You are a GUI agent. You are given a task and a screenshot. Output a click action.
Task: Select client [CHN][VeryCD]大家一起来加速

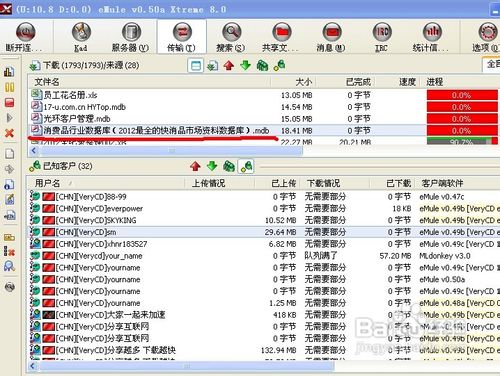point(110,315)
